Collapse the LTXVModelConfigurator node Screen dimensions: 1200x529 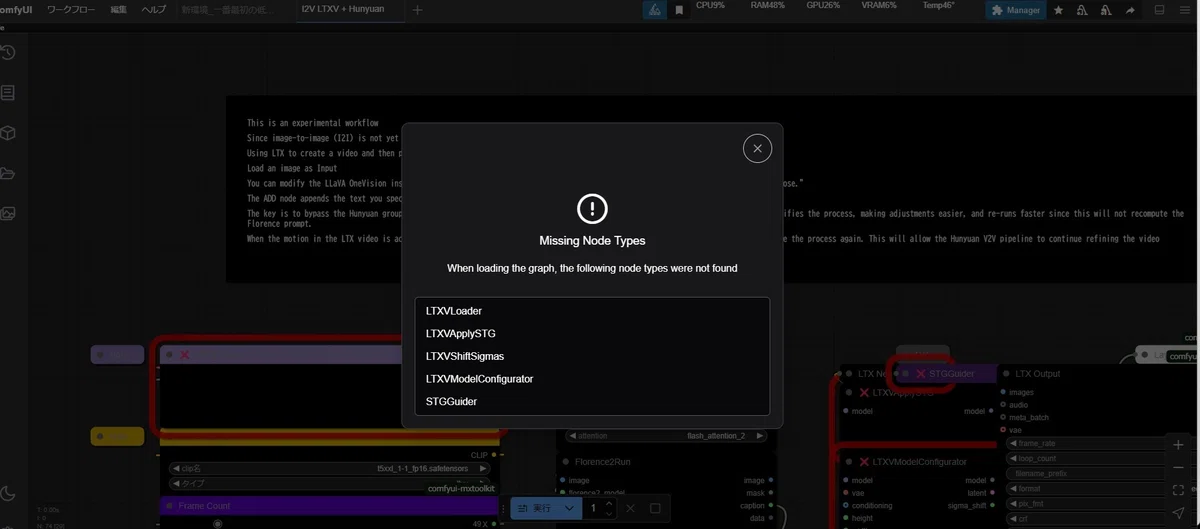pyautogui.click(x=847, y=462)
